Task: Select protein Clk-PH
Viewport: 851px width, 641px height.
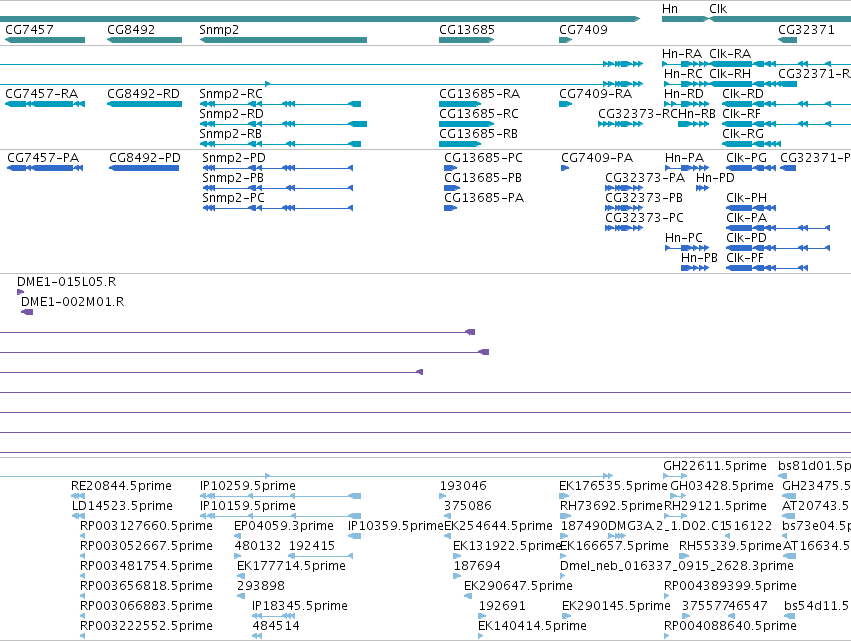Action: click(x=747, y=198)
